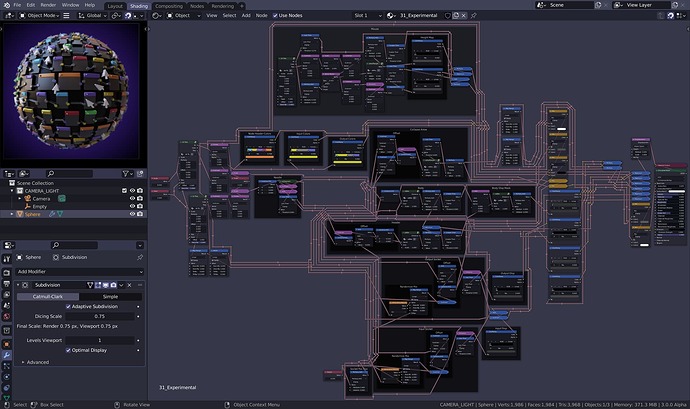Hide the Camera object in viewport

click(x=132, y=199)
